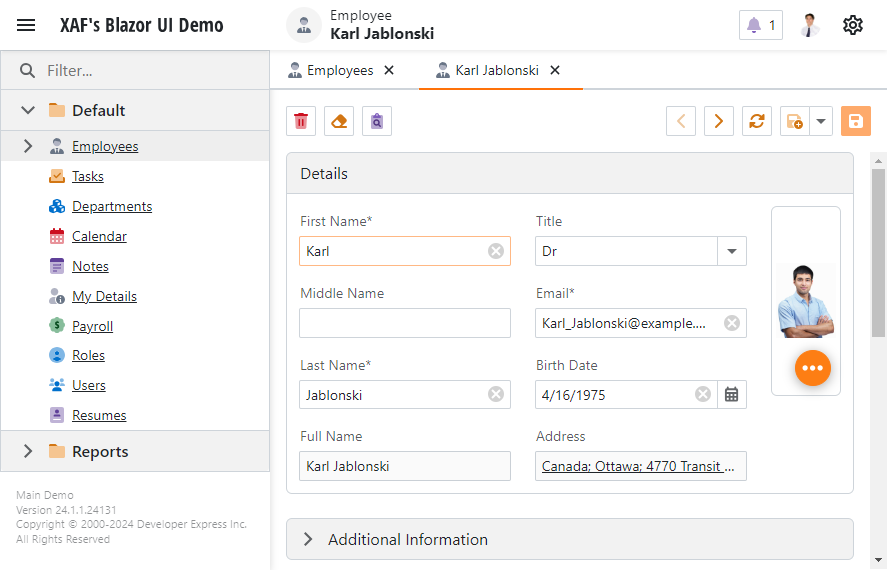Screen dimensions: 887x570
Task: Clear the Email field
Action: coord(732,323)
